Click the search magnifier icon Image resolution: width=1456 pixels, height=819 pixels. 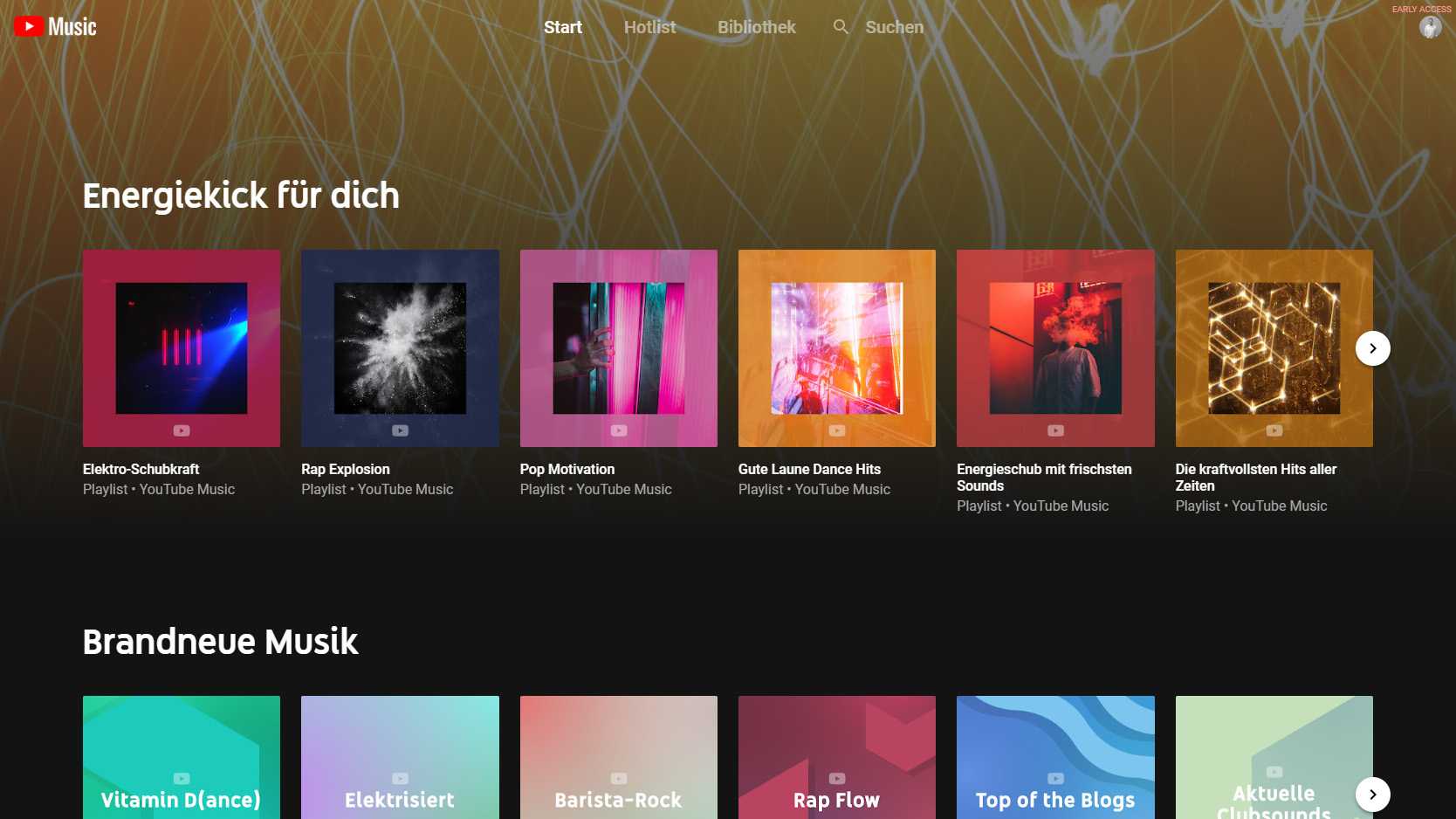[841, 27]
